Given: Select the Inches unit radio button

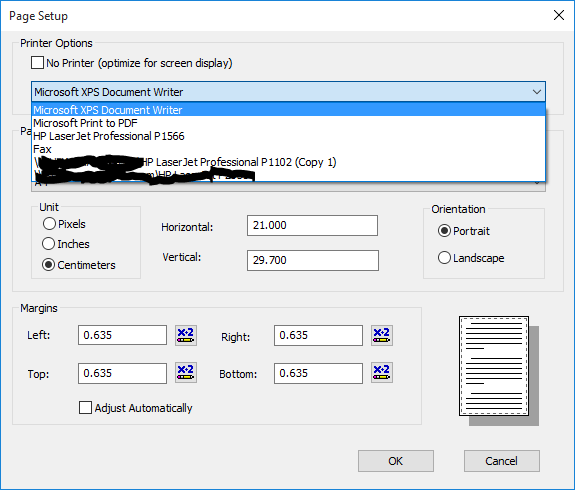Looking at the screenshot, I should (48, 244).
